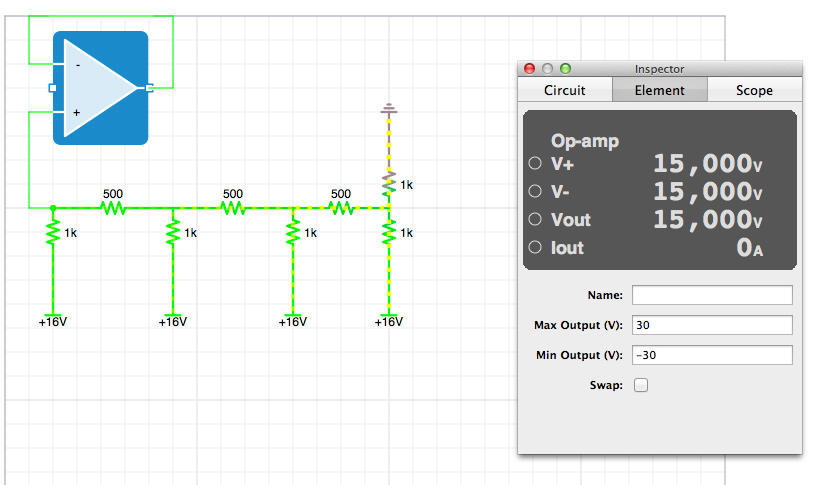Select the leftmost +16V voltage source

click(53, 321)
